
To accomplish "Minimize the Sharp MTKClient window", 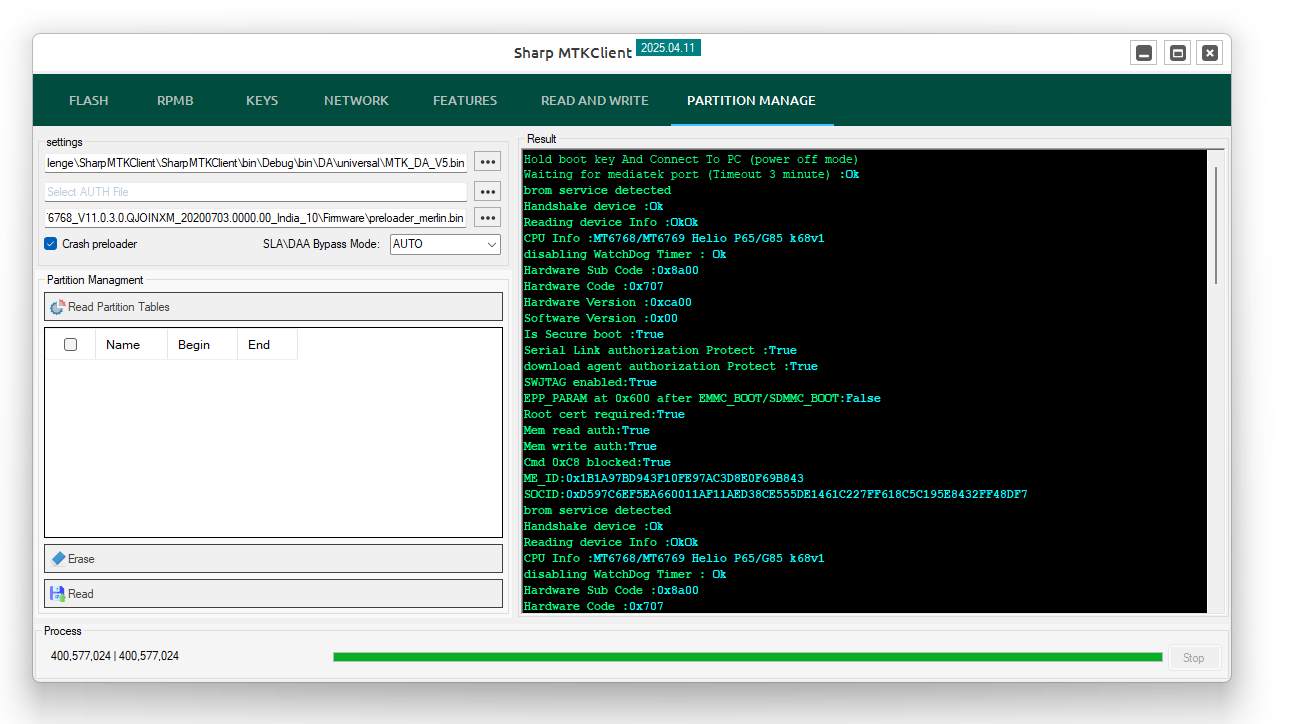I will [x=1144, y=53].
